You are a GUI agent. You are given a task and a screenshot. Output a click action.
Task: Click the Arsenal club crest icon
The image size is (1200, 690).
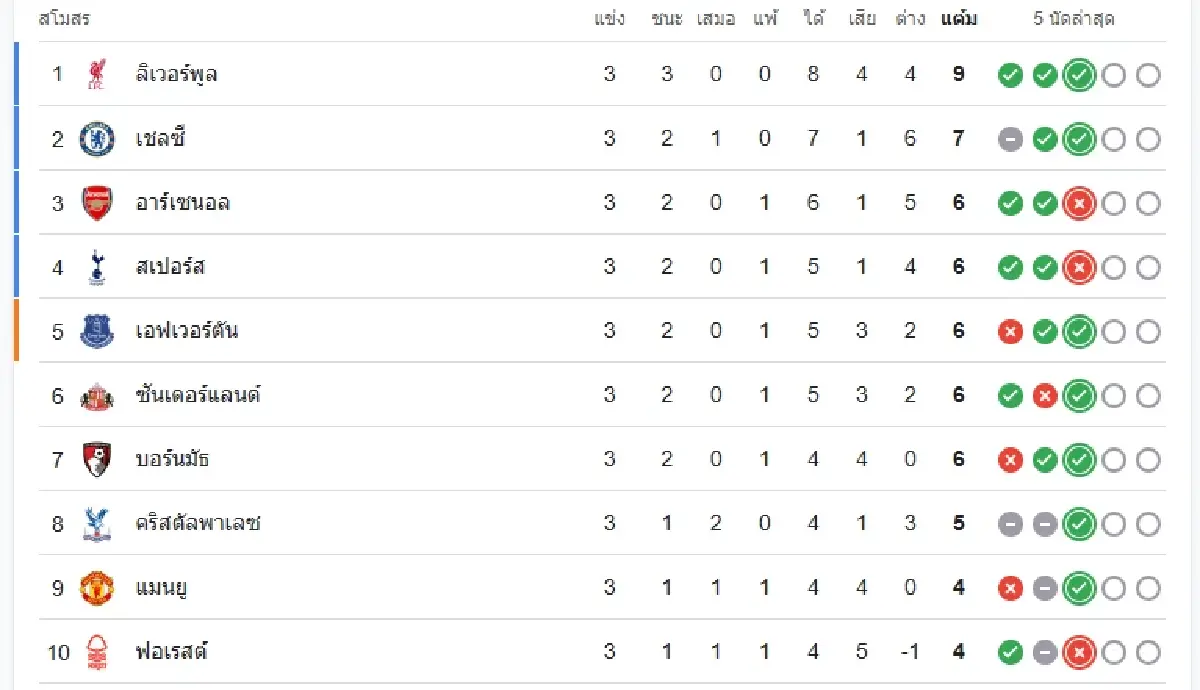point(97,203)
